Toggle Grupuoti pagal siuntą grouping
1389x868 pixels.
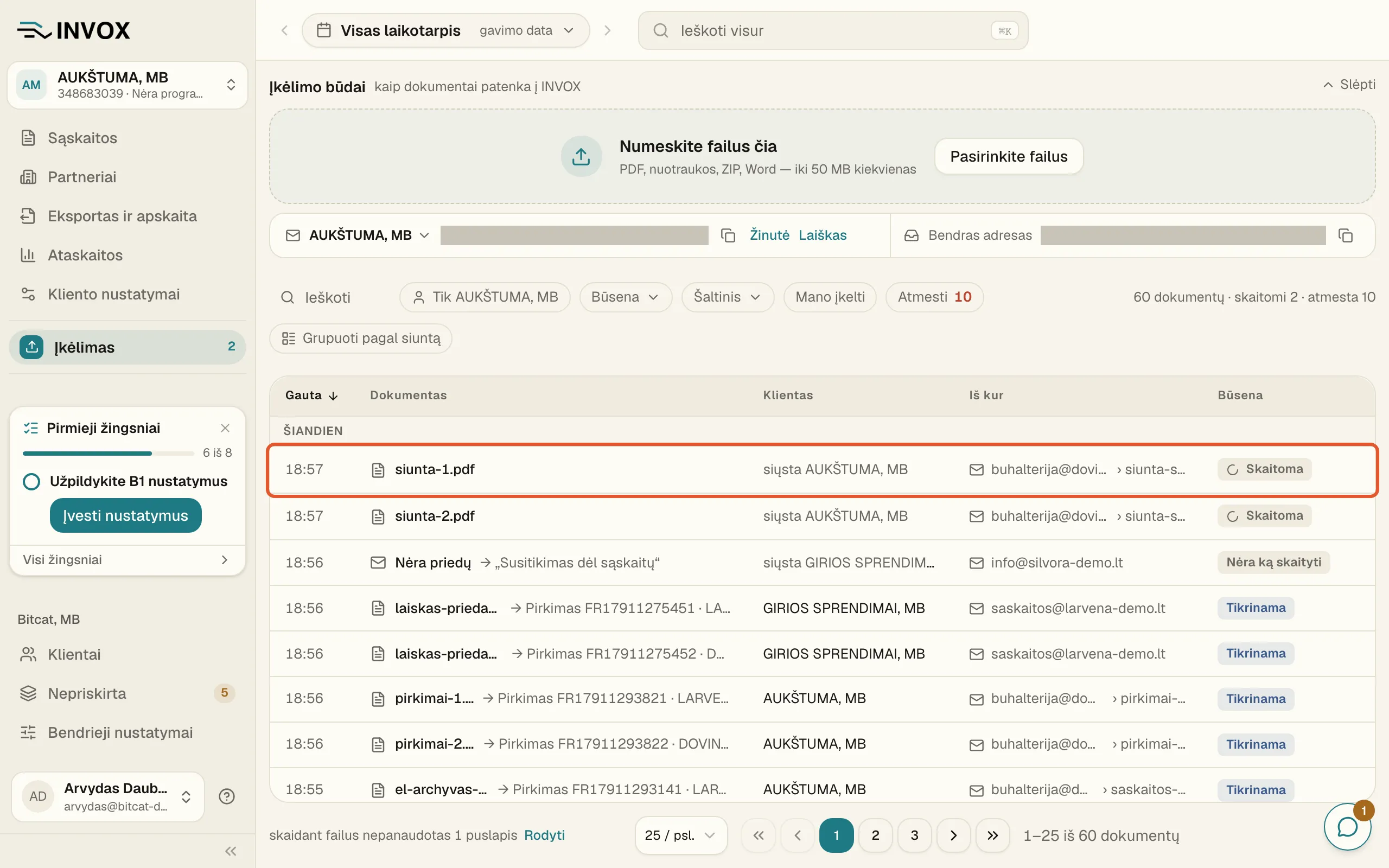(x=360, y=338)
